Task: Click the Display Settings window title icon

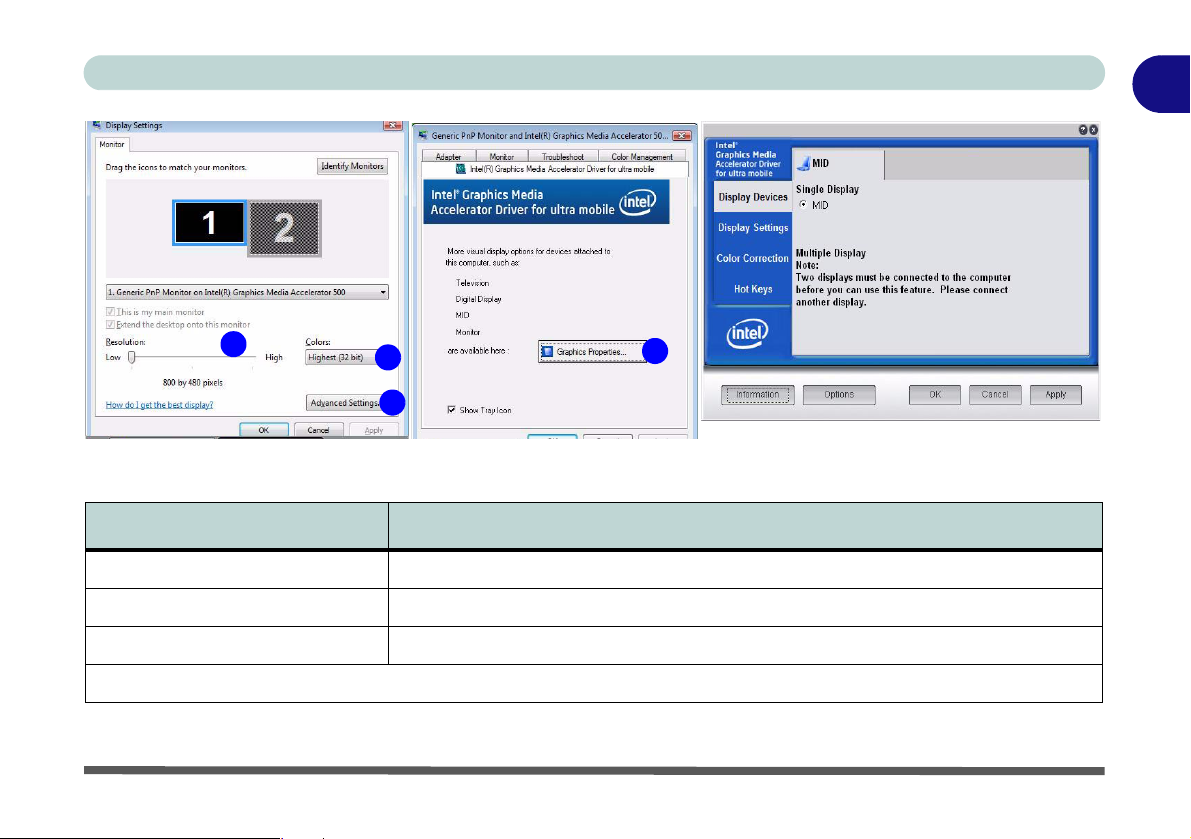Action: point(96,125)
